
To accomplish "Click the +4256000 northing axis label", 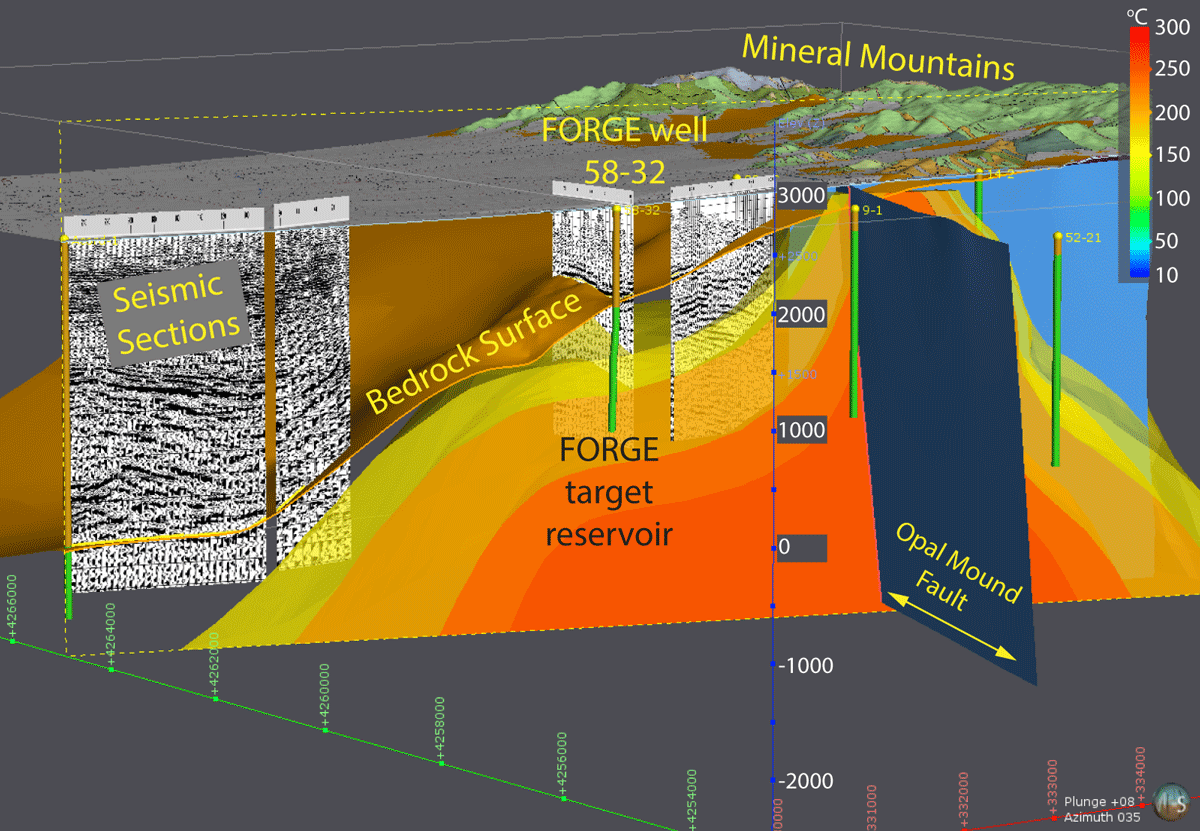I will tap(563, 765).
